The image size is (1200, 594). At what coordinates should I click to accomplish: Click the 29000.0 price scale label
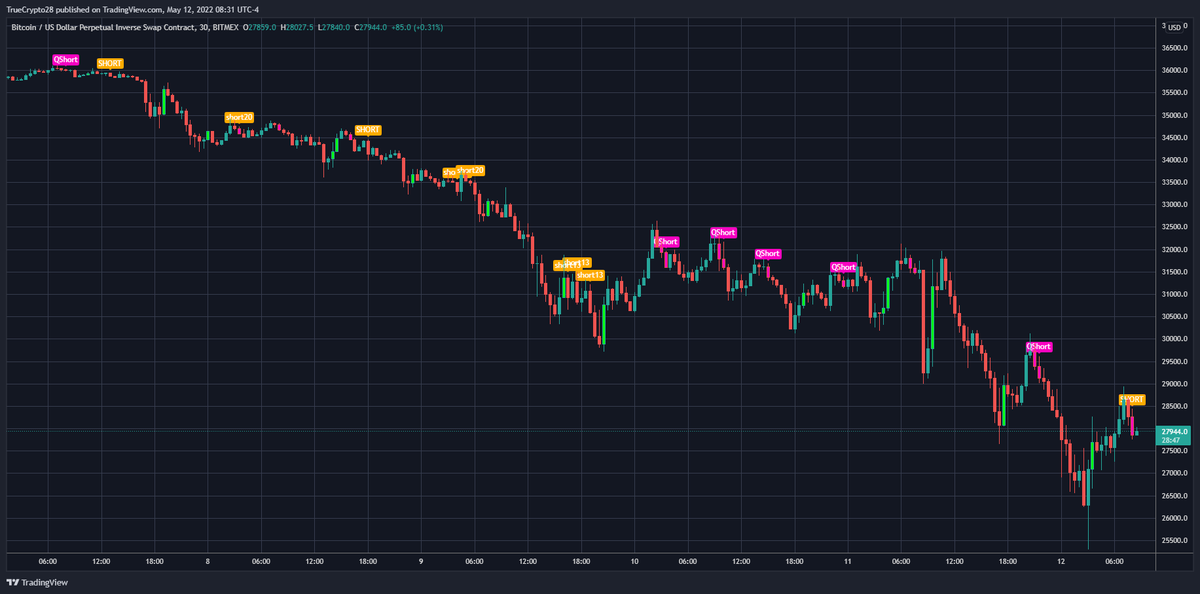coord(1174,384)
